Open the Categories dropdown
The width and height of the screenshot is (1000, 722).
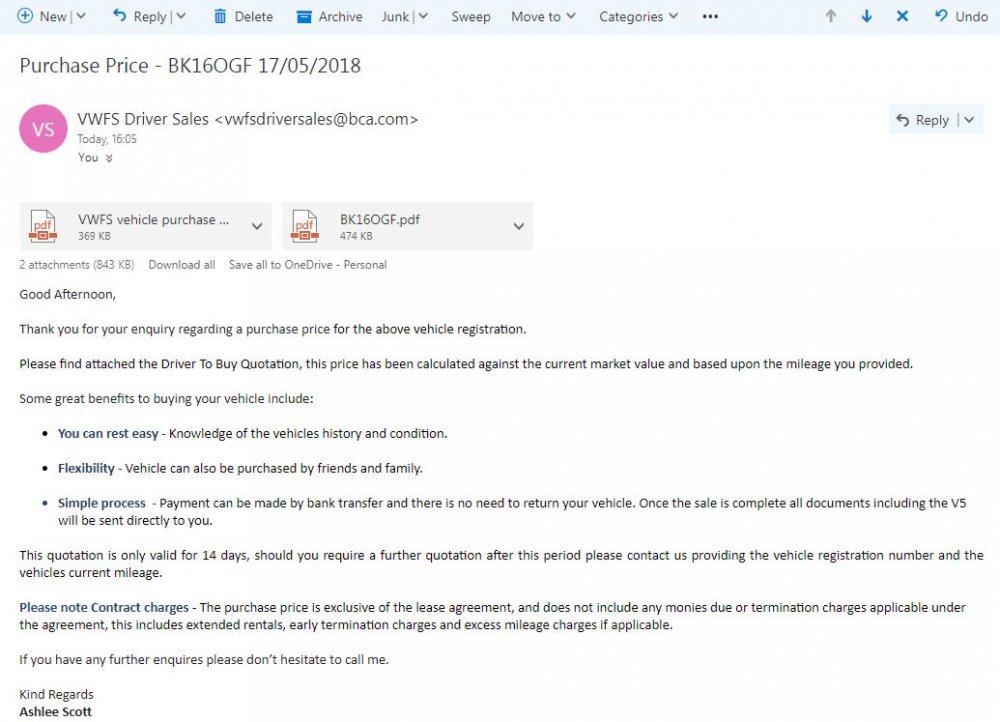pos(638,17)
